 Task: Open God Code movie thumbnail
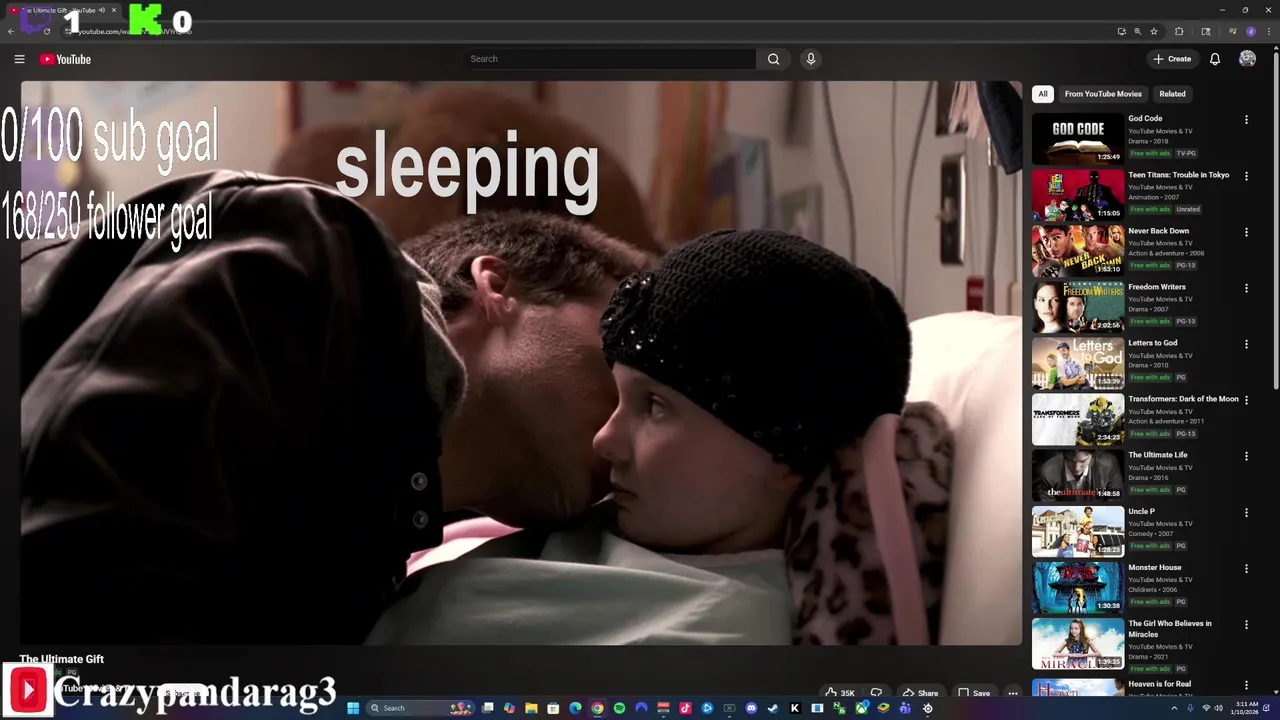tap(1078, 139)
